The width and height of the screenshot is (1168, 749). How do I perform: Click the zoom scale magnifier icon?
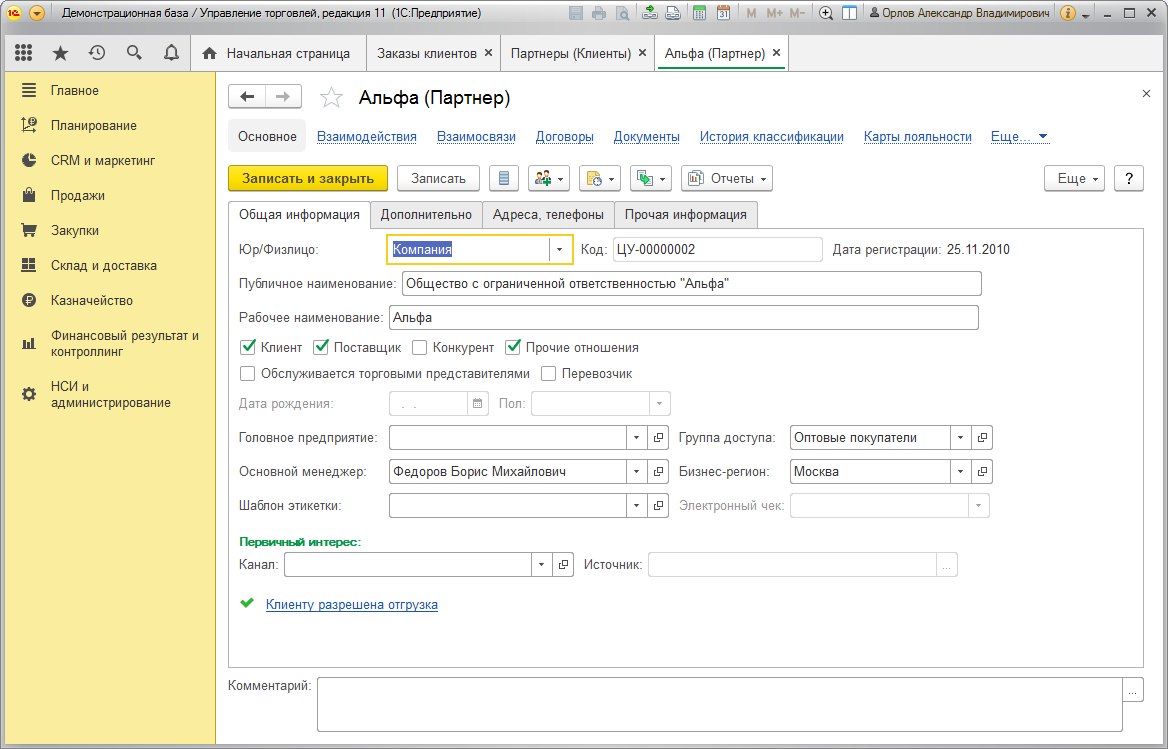pos(826,13)
